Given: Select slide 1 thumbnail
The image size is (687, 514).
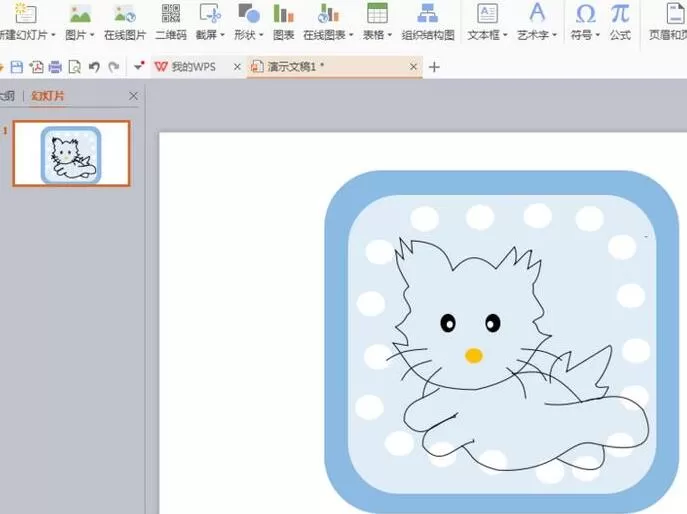Looking at the screenshot, I should coord(71,153).
